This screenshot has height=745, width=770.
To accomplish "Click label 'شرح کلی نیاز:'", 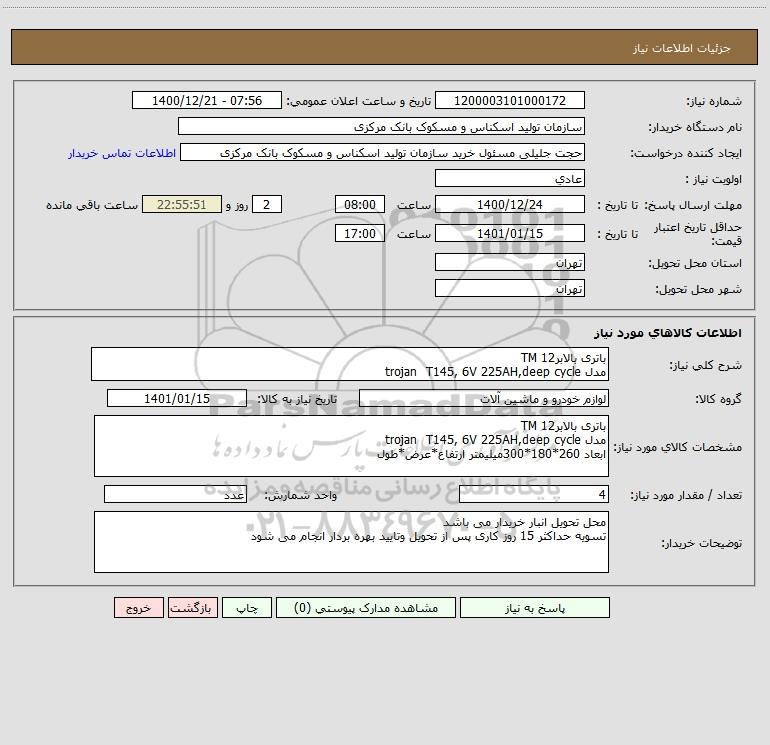I will (x=706, y=365).
